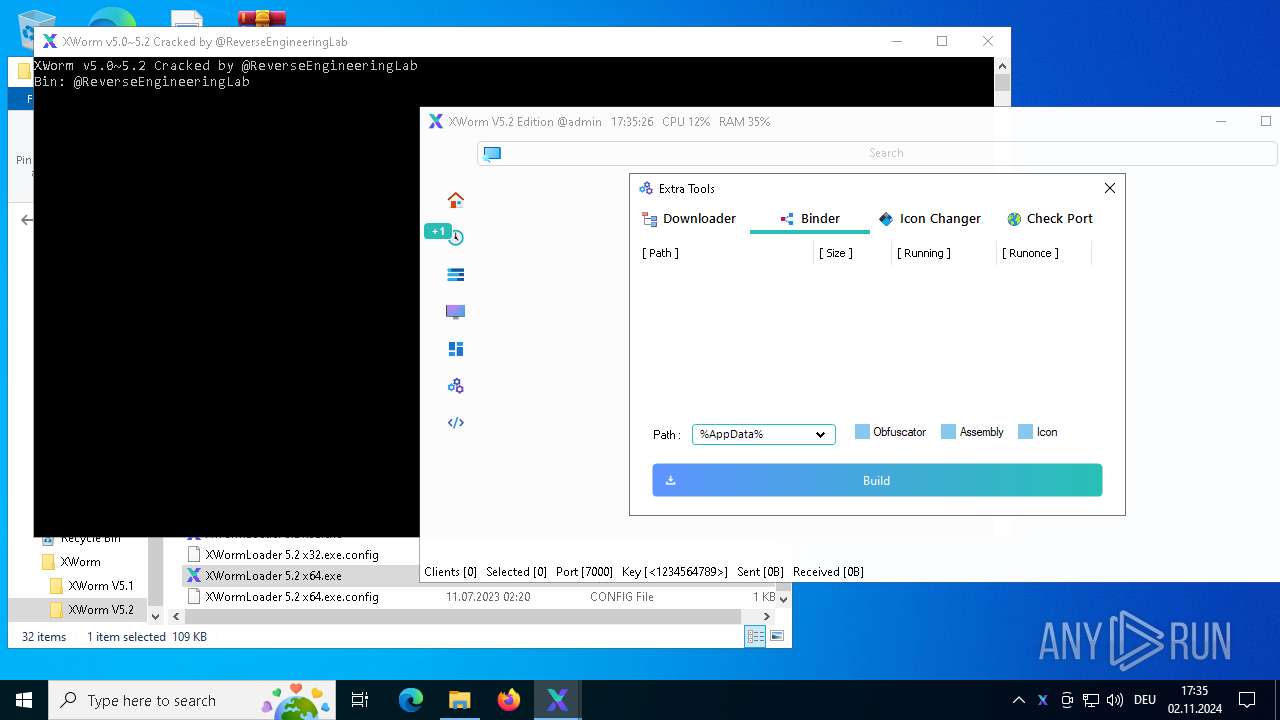The image size is (1280, 720).
Task: Close the Extra Tools dialog
Action: pos(1109,188)
